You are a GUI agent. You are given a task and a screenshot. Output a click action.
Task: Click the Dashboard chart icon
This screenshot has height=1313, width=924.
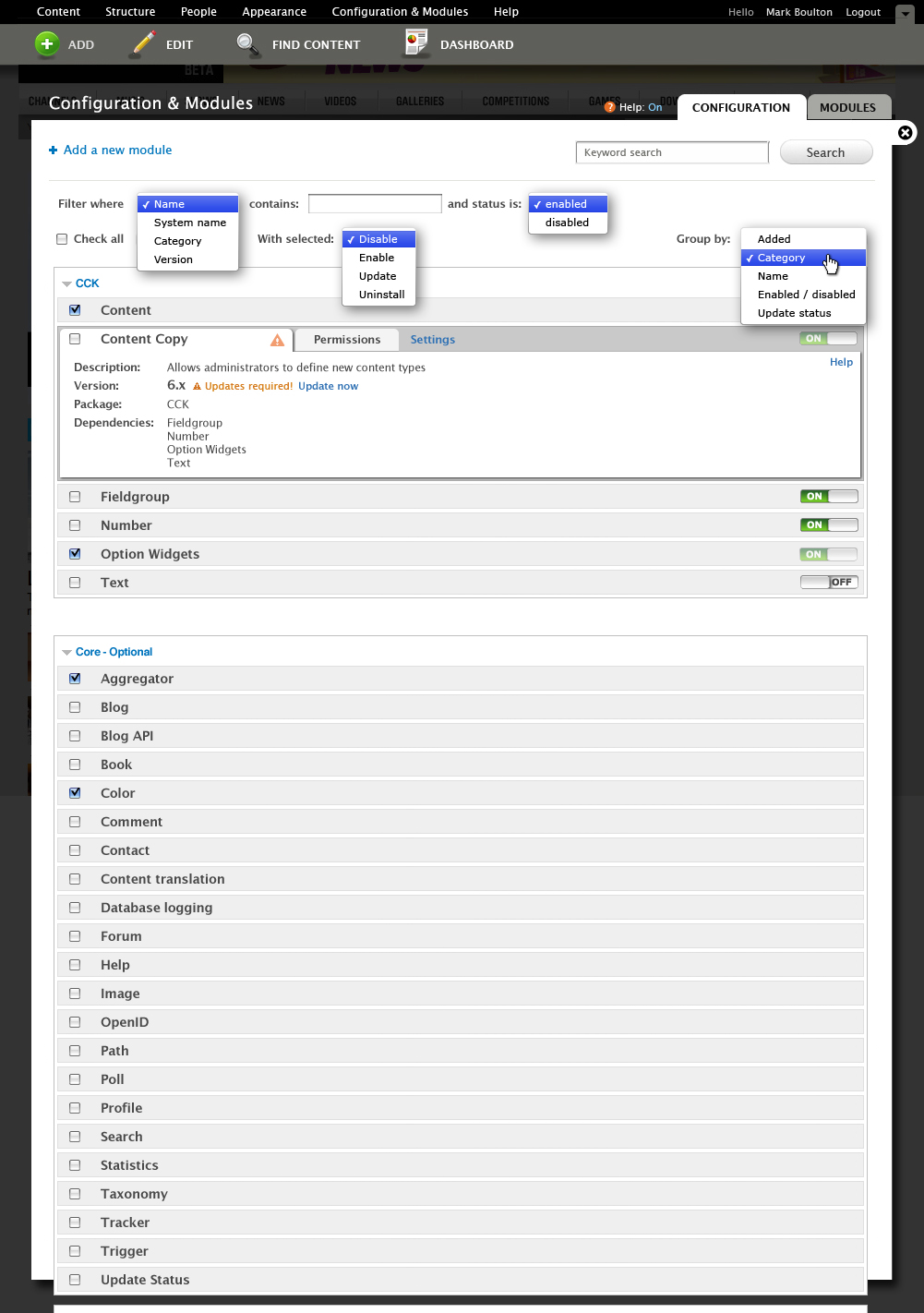point(416,42)
